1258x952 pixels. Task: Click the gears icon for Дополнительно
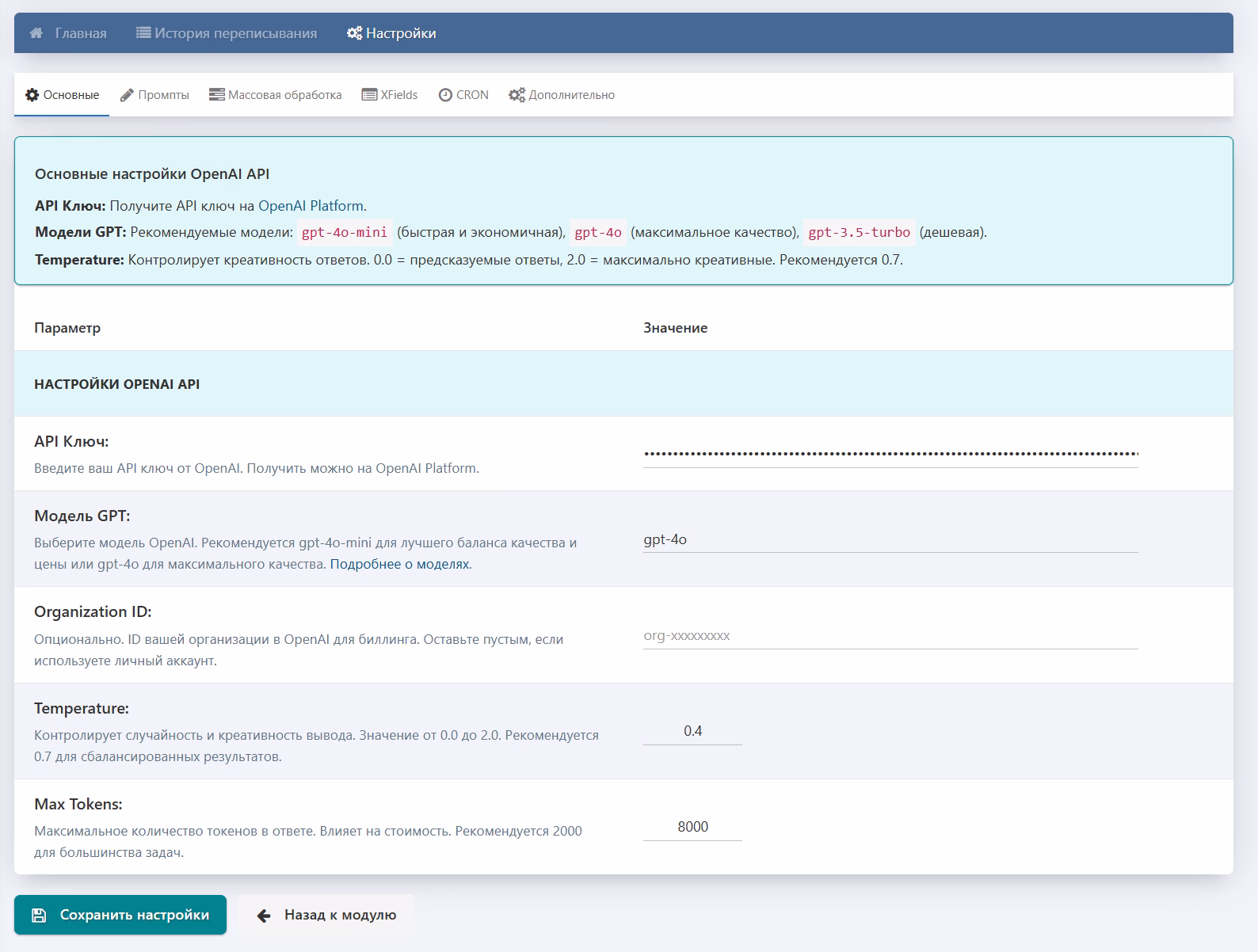(517, 95)
